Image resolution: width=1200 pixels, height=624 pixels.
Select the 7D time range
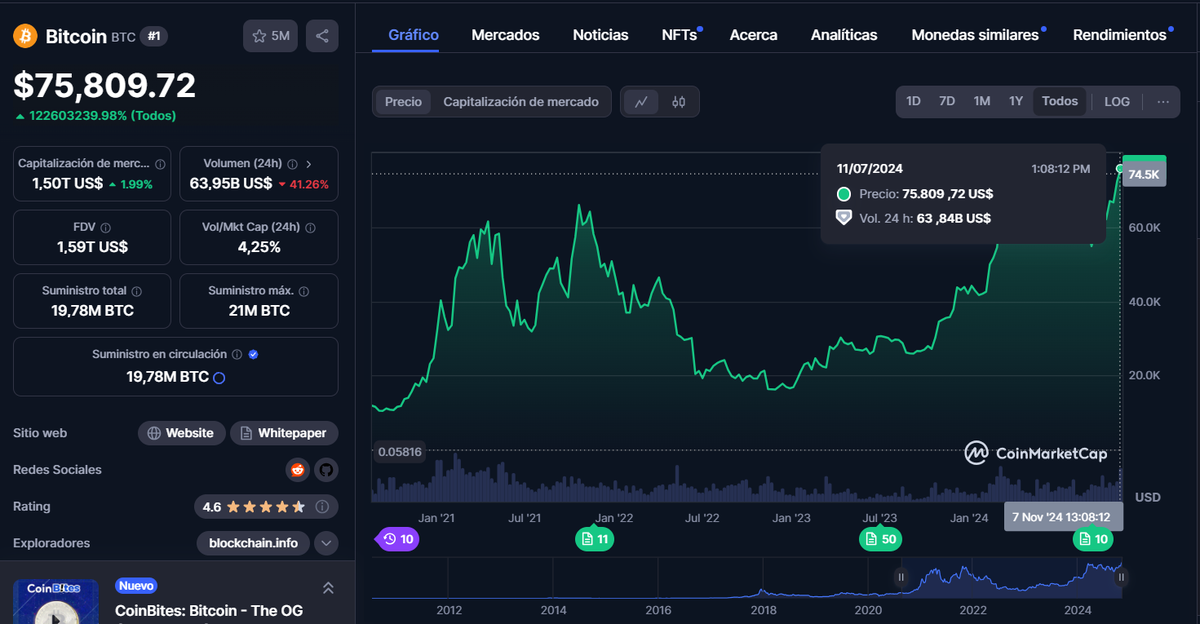(947, 101)
